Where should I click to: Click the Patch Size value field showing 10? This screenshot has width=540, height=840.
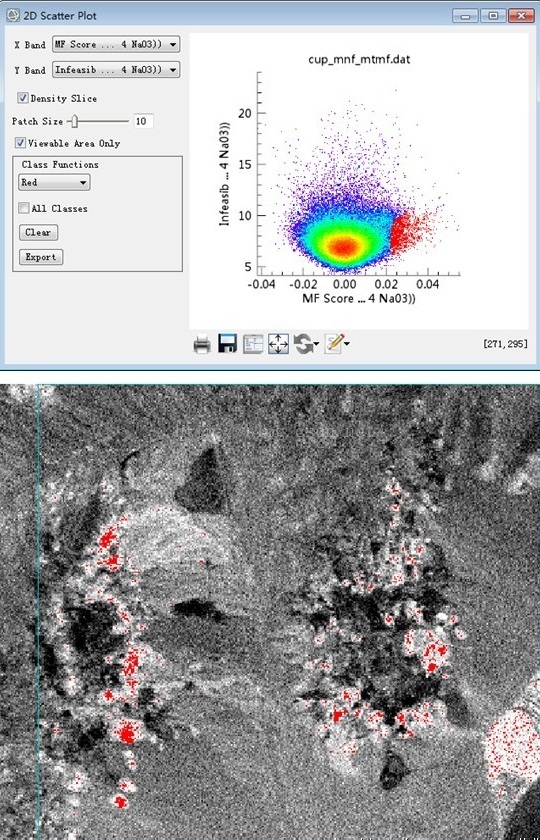(x=143, y=122)
